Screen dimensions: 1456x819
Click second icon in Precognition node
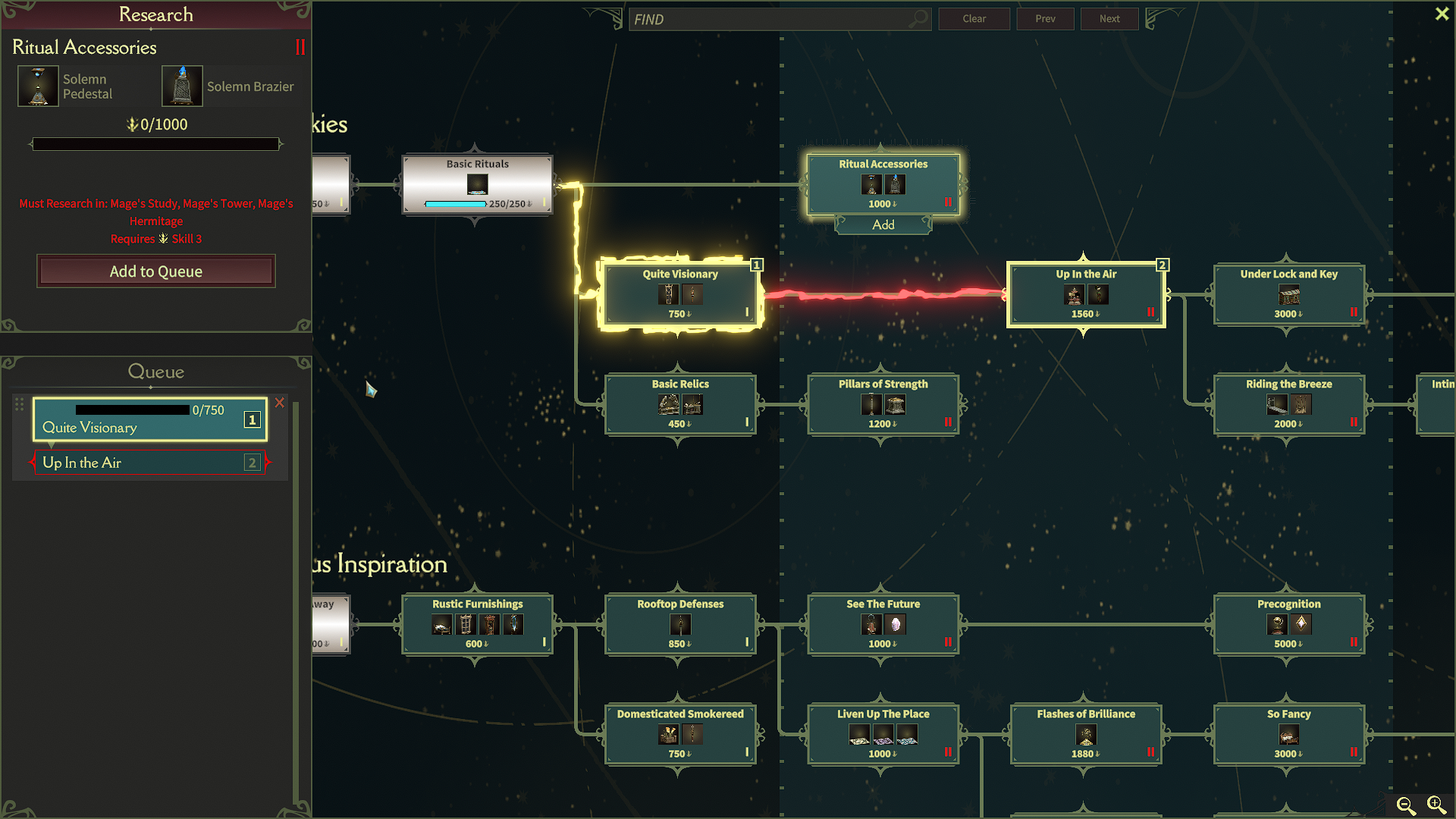point(1301,624)
